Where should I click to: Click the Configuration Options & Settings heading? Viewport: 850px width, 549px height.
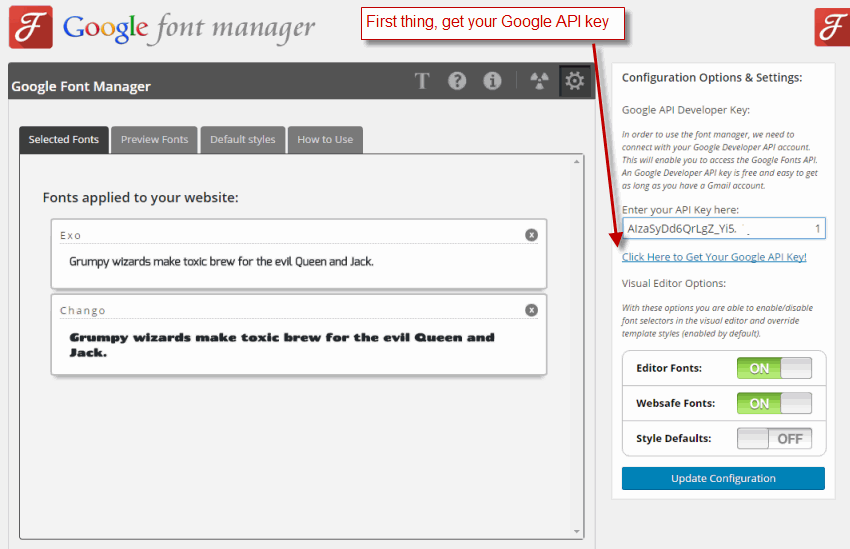click(x=712, y=77)
